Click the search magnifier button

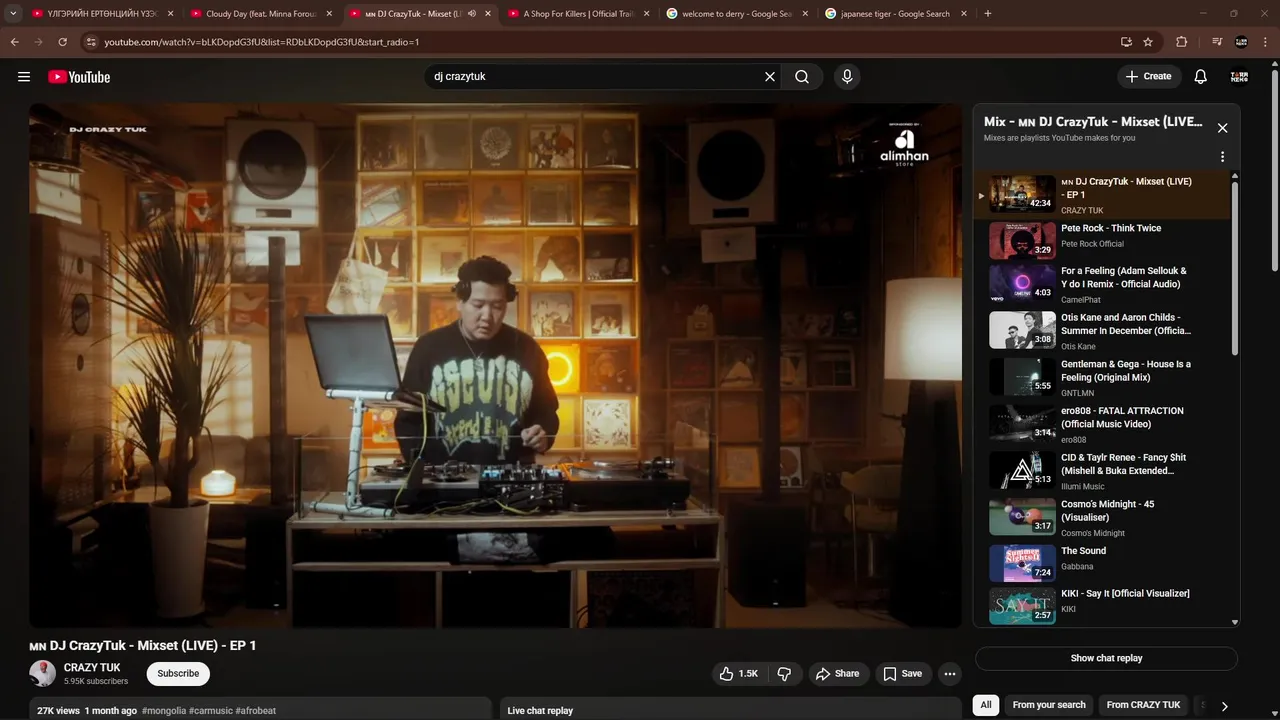pos(802,77)
